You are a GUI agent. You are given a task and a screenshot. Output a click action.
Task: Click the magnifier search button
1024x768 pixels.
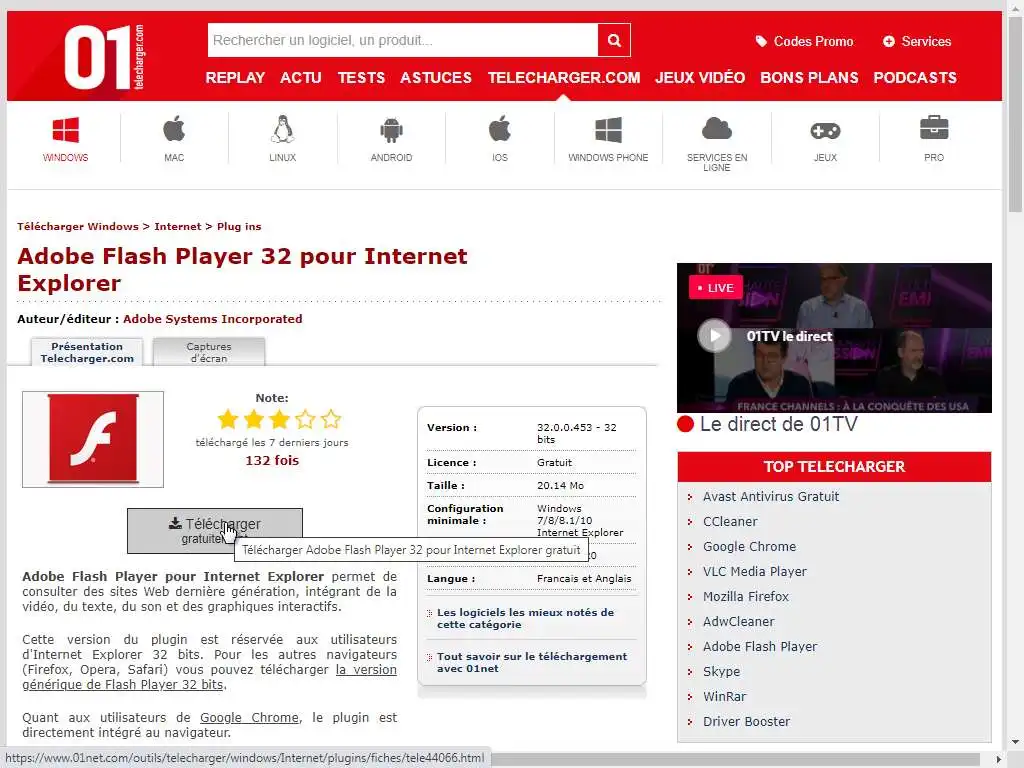[x=614, y=40]
